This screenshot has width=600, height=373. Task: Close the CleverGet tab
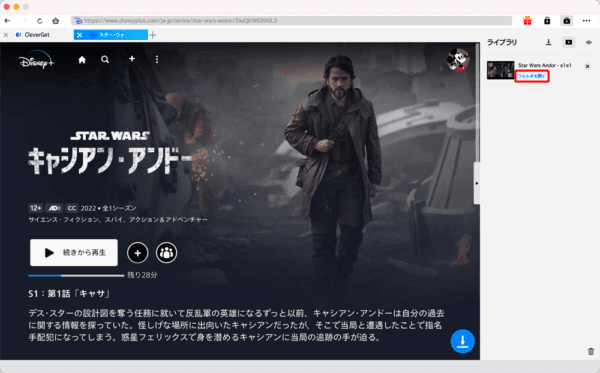6,35
